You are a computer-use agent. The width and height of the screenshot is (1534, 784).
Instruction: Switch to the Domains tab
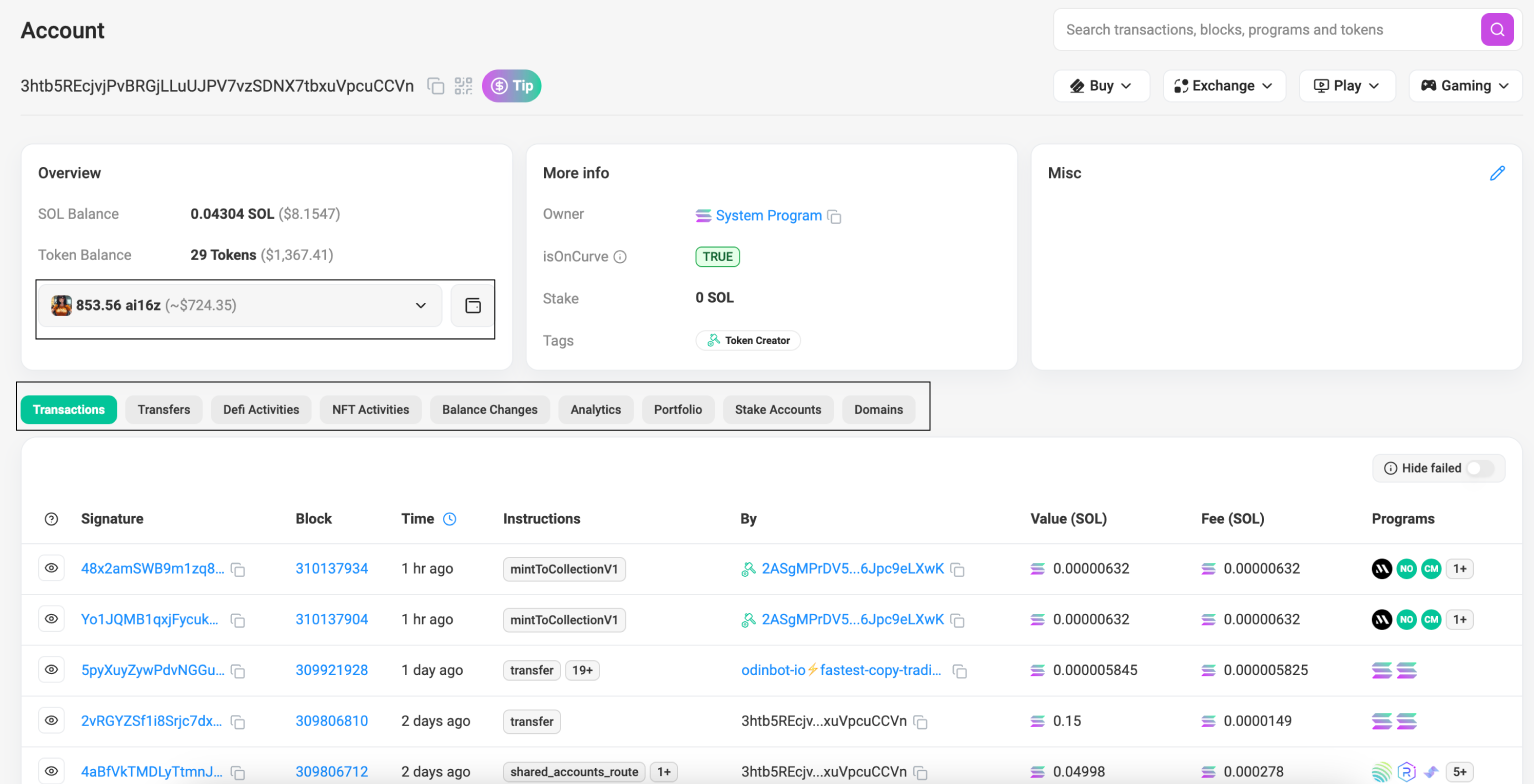coord(878,410)
